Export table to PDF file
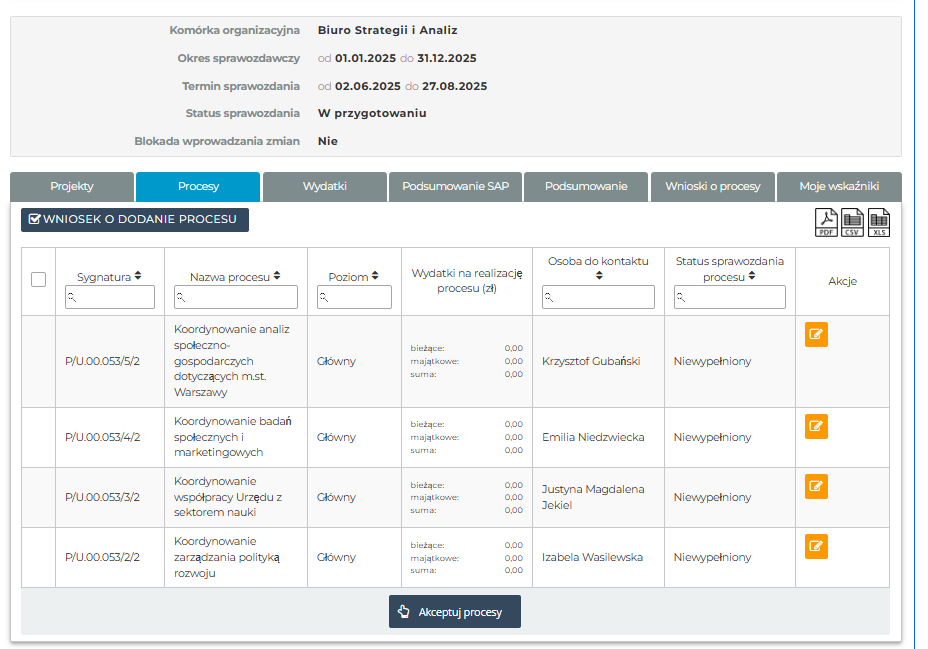The width and height of the screenshot is (928, 649). 826,222
